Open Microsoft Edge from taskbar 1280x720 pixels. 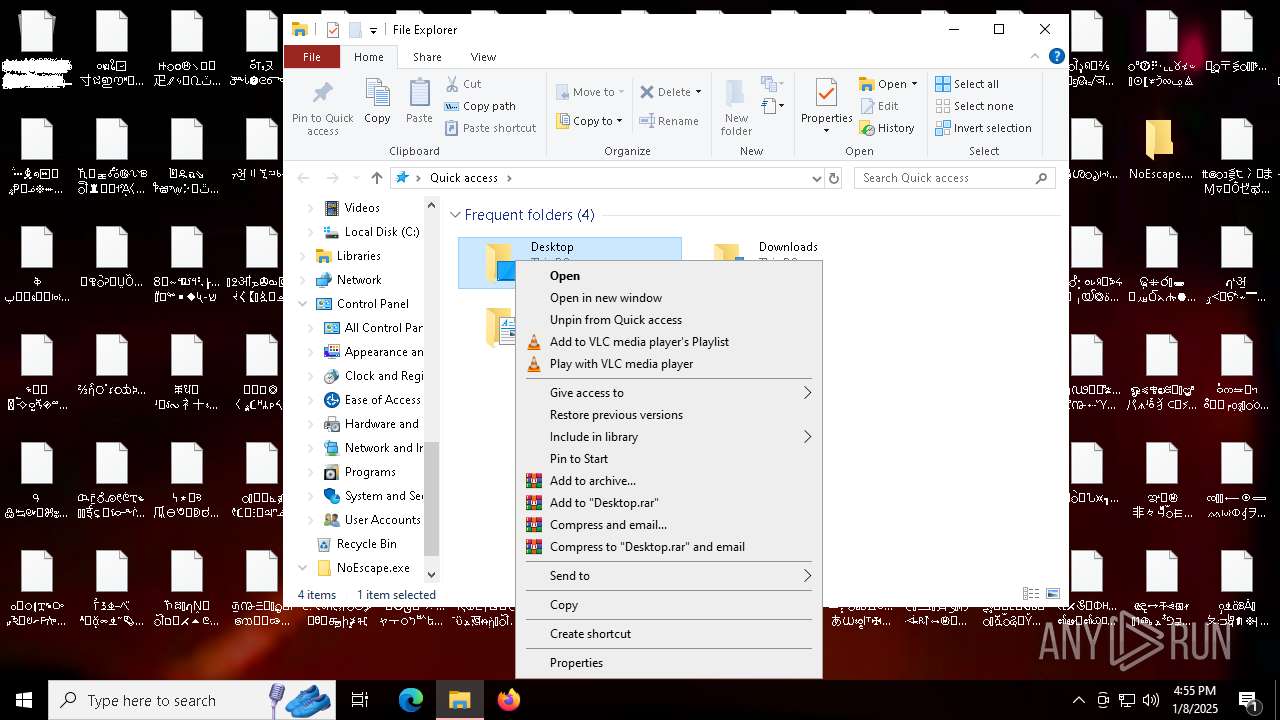(x=411, y=700)
